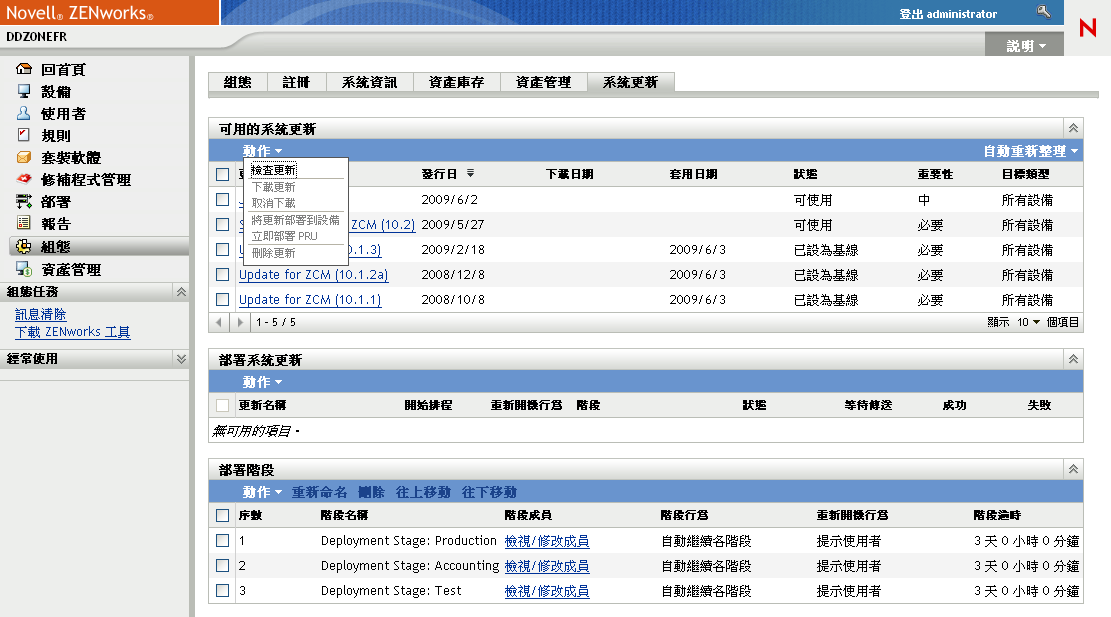Collapse the 部署系統更新 panel
This screenshot has width=1111, height=617.
(1073, 359)
